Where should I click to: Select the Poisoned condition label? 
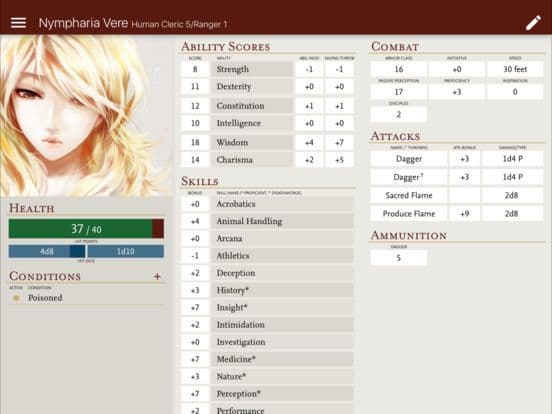pos(45,298)
